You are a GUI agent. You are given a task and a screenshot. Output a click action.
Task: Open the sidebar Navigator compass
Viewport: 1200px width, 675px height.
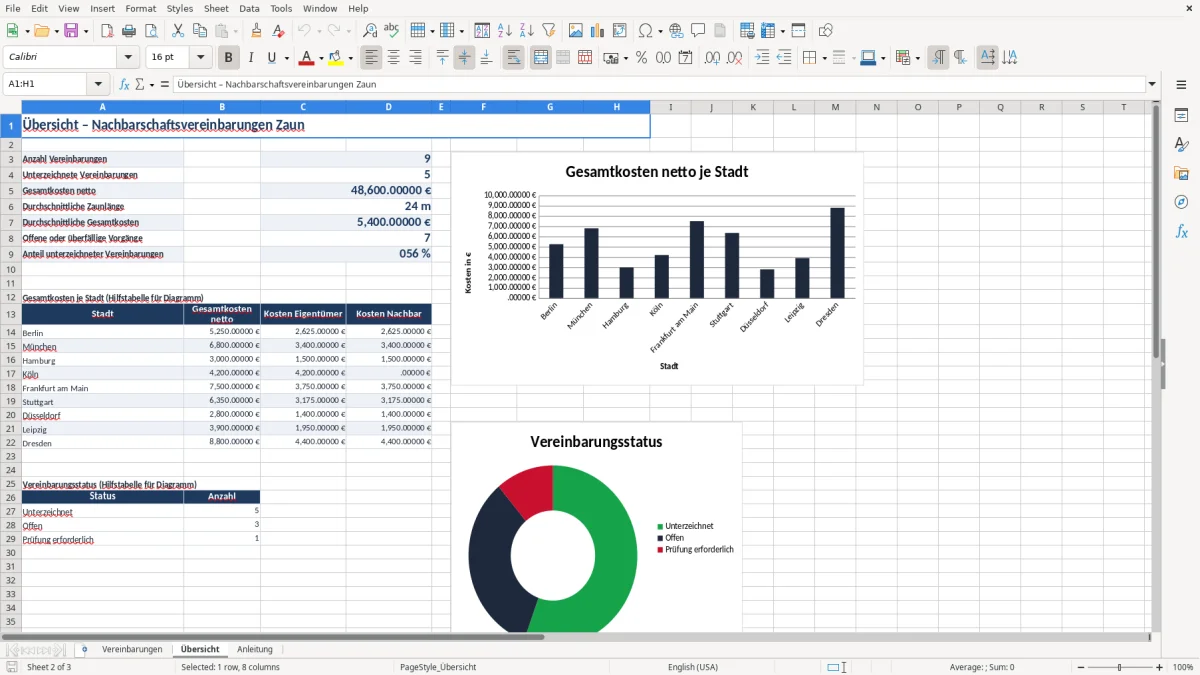pos(1181,202)
